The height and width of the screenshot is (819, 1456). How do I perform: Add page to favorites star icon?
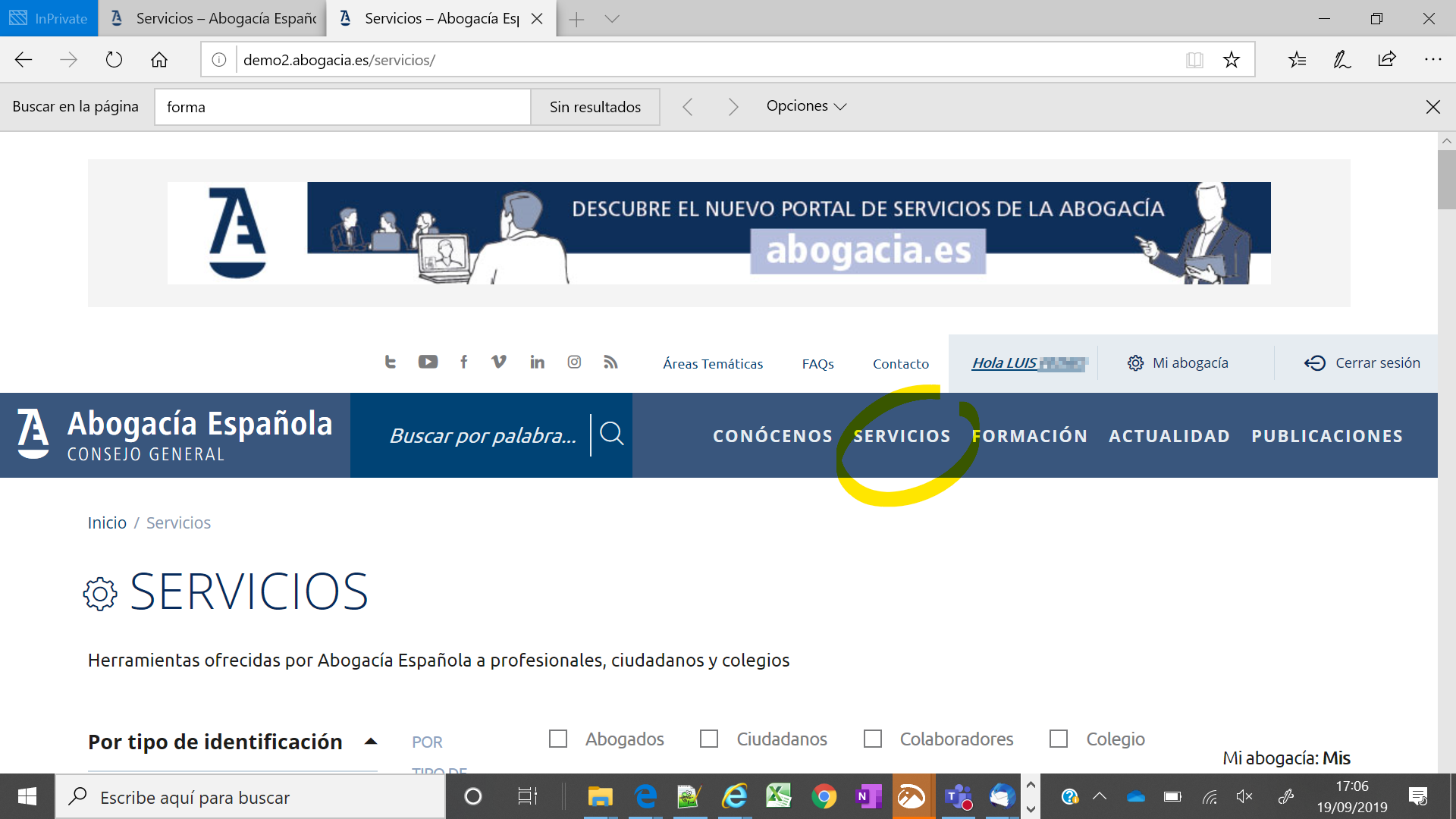pyautogui.click(x=1232, y=60)
